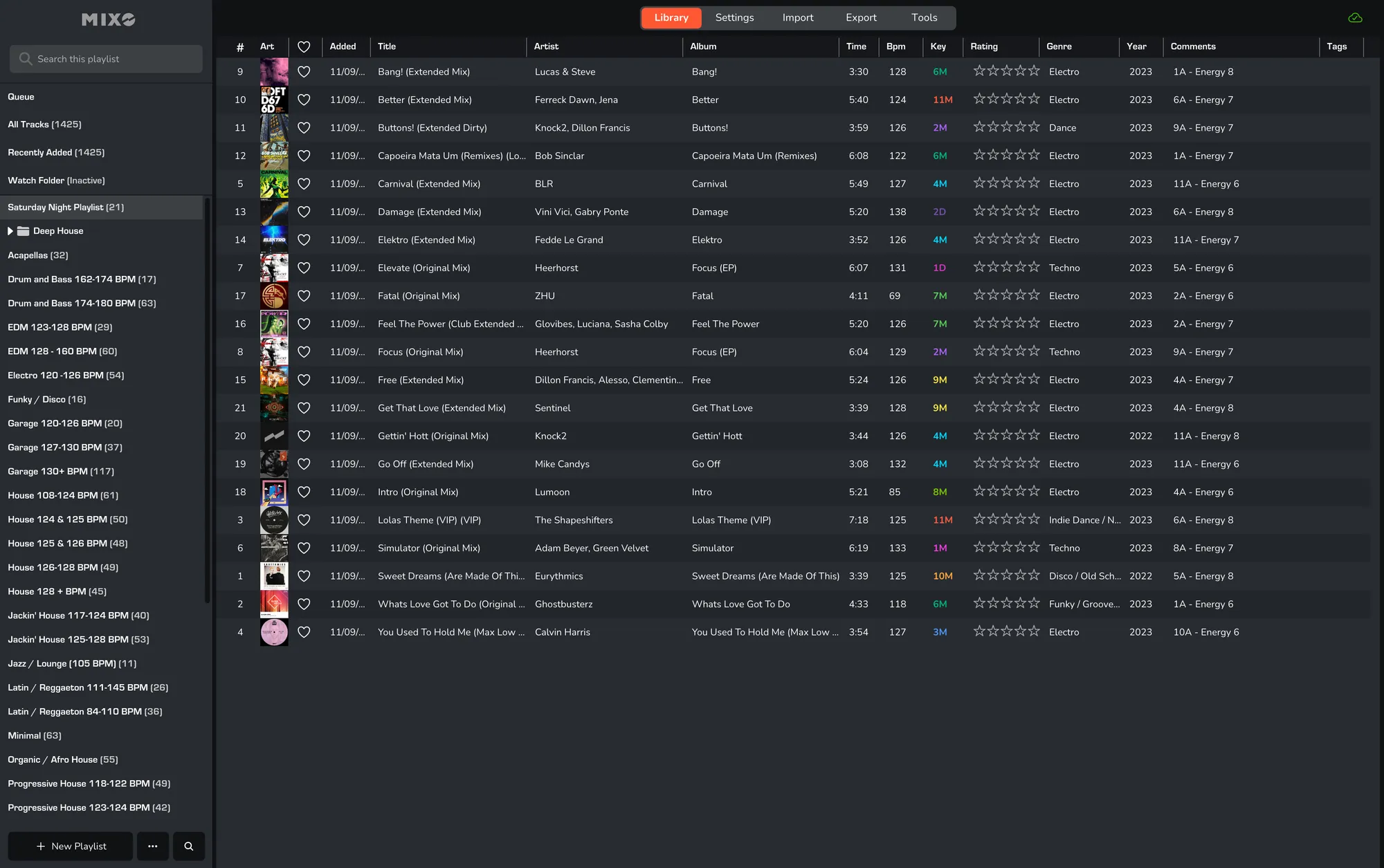Toggle heart for Better (Extended Mix)
Image resolution: width=1384 pixels, height=868 pixels.
(x=304, y=100)
